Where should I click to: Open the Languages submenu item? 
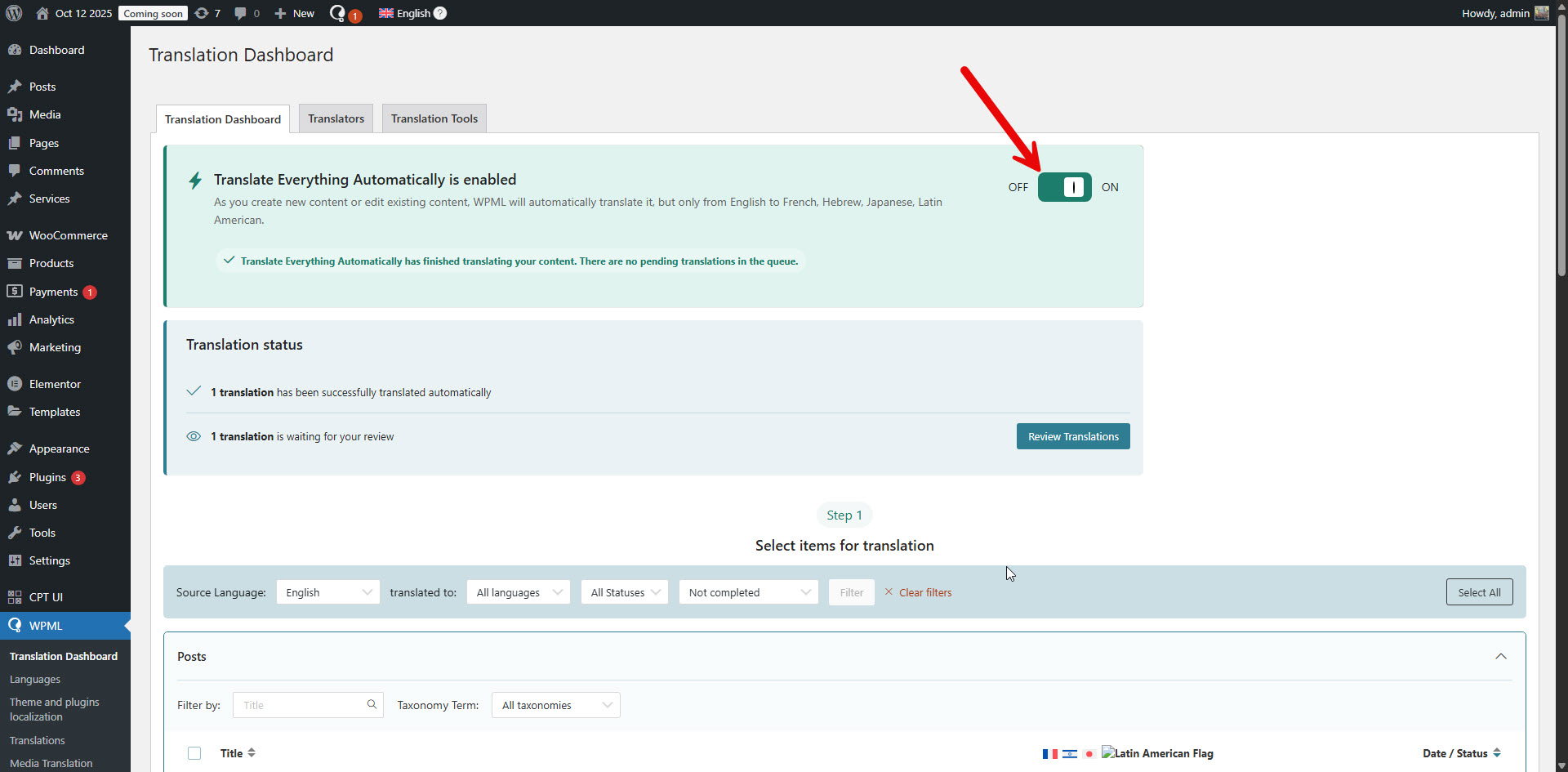coord(35,680)
